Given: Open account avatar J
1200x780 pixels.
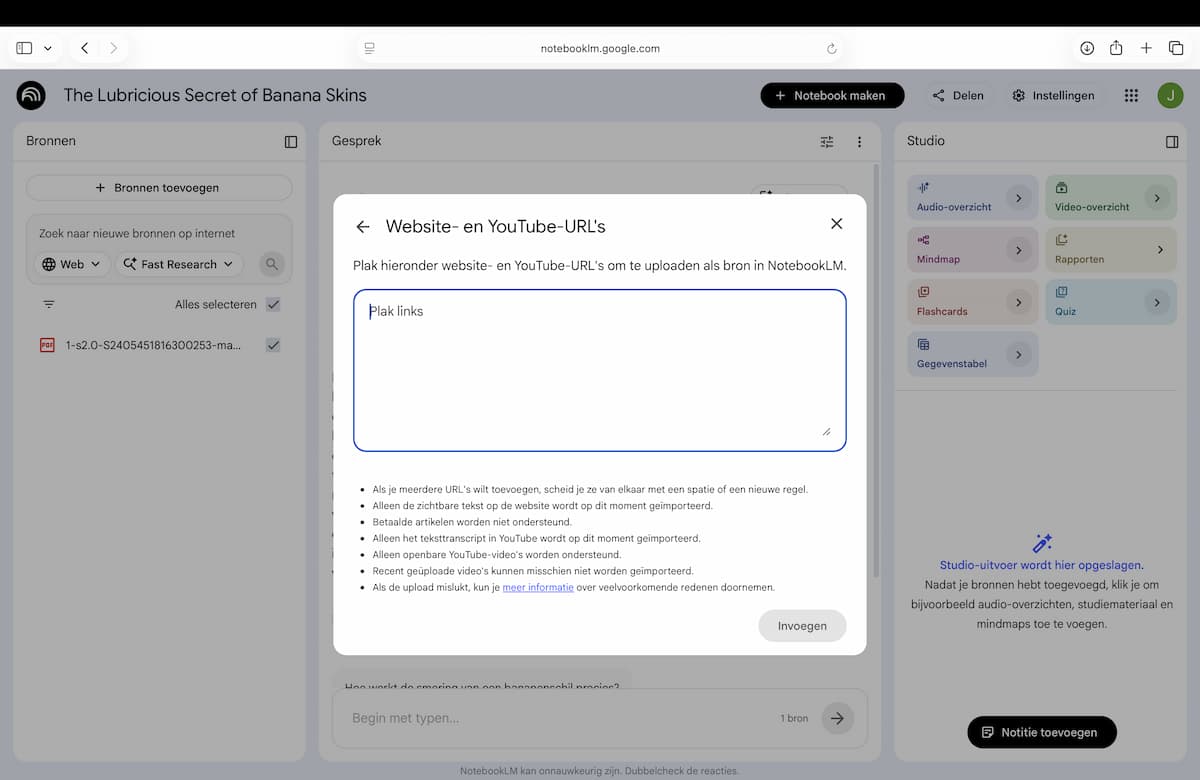Looking at the screenshot, I should pos(1170,96).
